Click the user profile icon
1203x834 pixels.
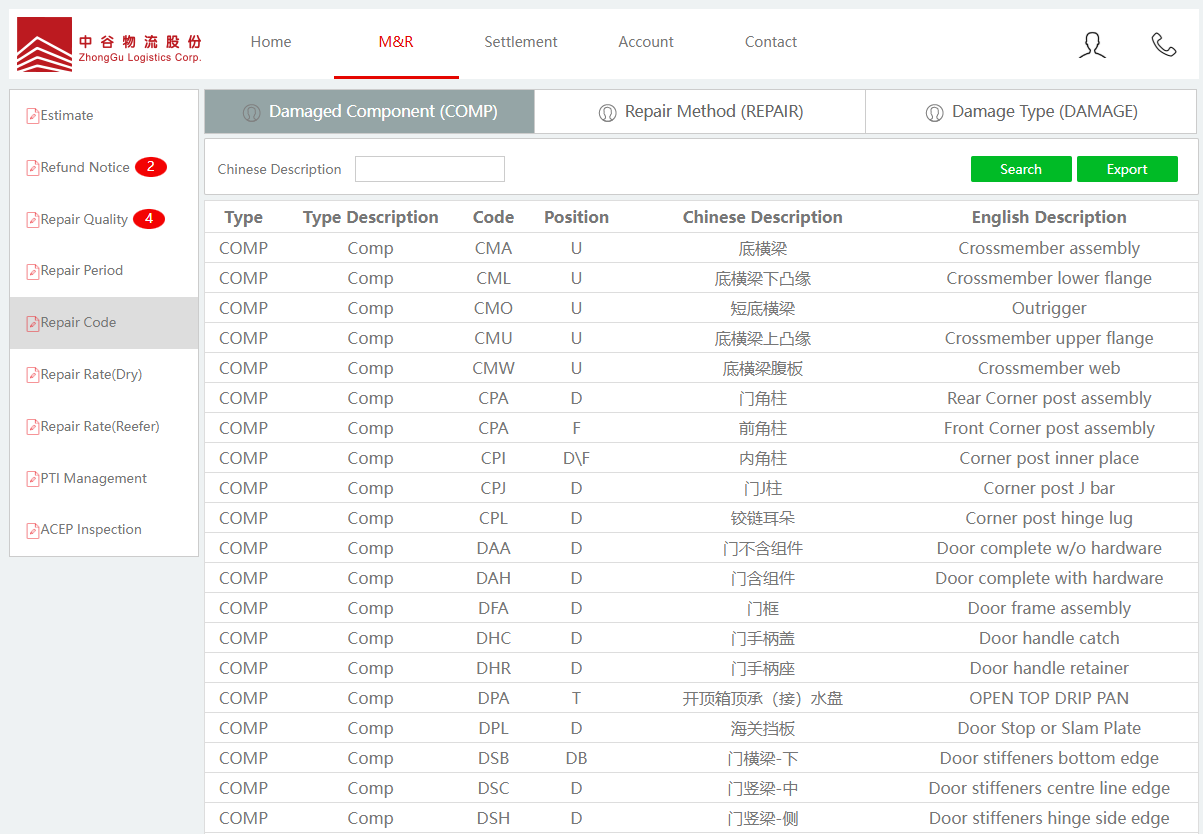[x=1092, y=44]
